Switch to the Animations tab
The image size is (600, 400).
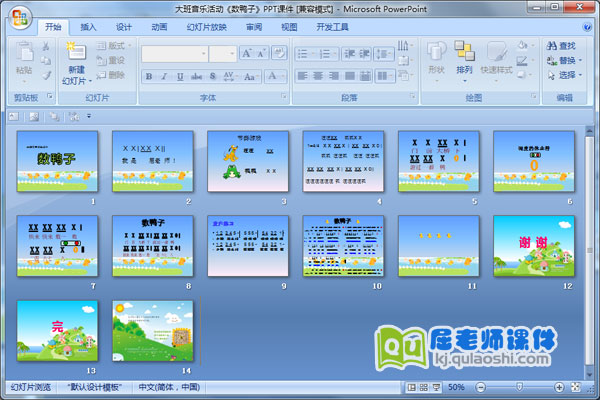pos(159,27)
